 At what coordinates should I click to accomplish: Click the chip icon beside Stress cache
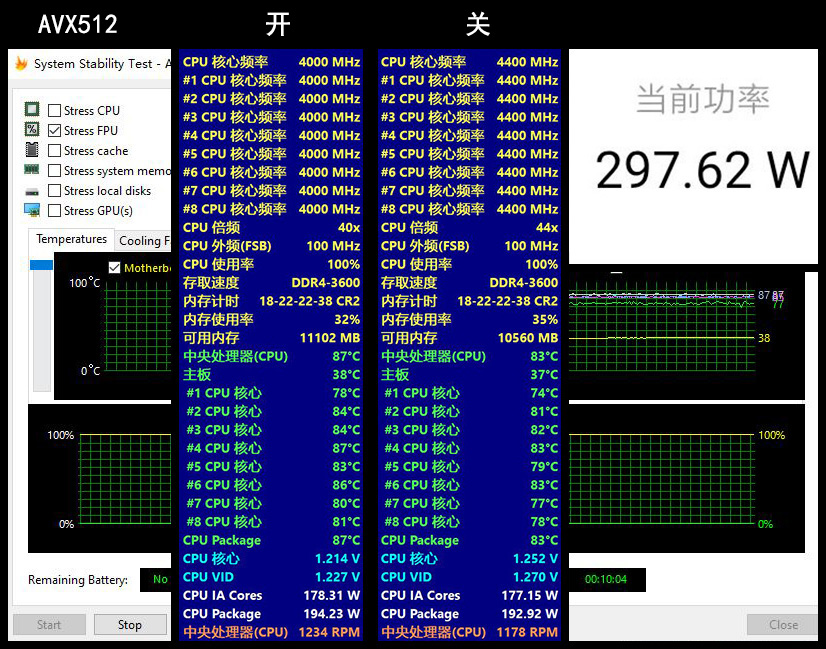click(32, 150)
